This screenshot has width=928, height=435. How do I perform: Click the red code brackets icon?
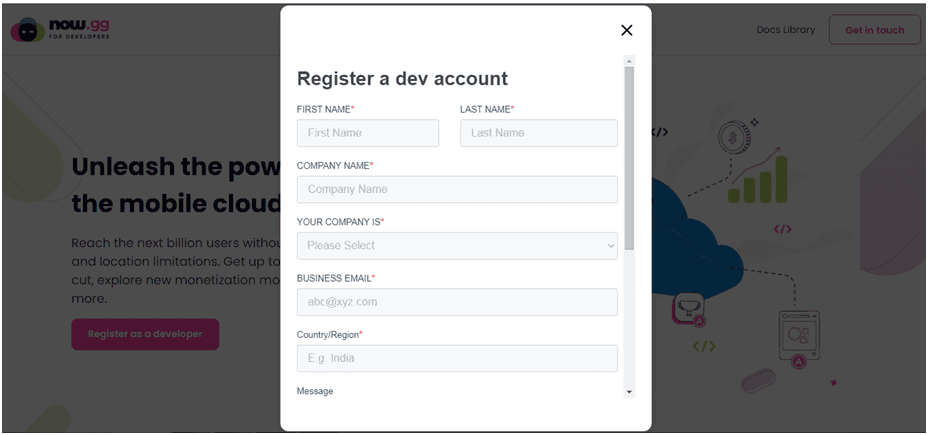[x=782, y=229]
